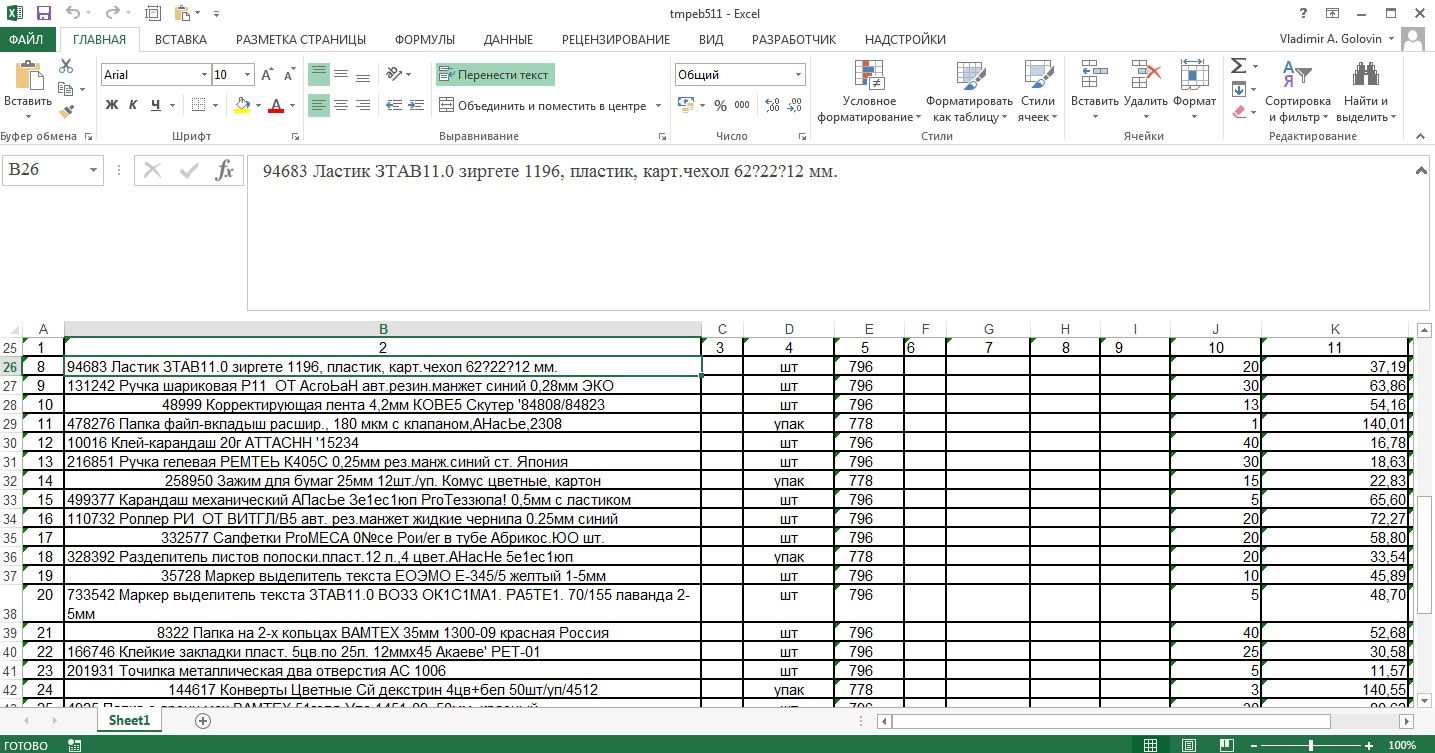
Task: Align text to bottom
Action: tap(364, 74)
